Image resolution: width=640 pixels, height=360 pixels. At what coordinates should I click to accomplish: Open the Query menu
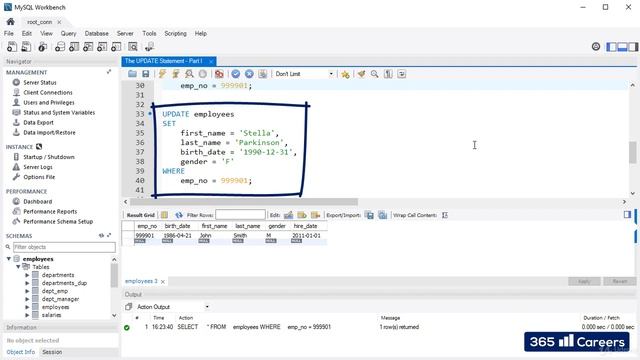[x=68, y=33]
